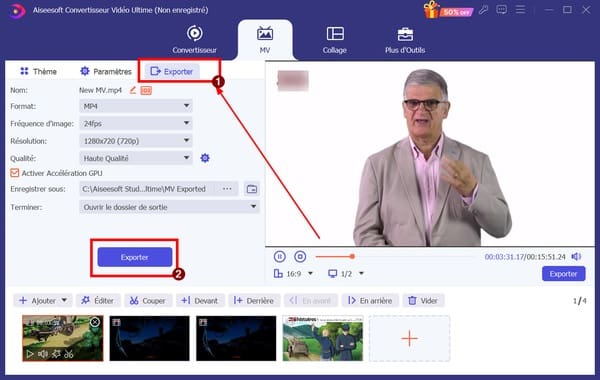This screenshot has width=600, height=380.
Task: Click the Ajouter button
Action: 38,301
